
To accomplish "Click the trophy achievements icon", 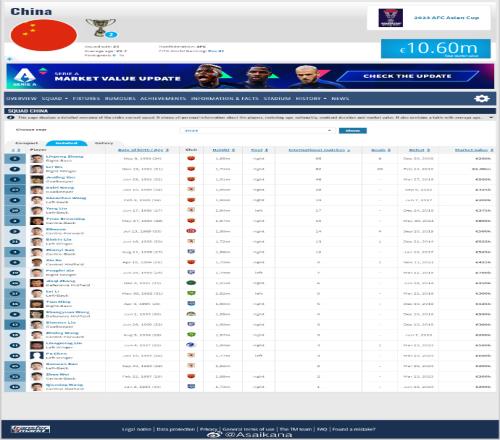I will pyautogui.click(x=100, y=27).
